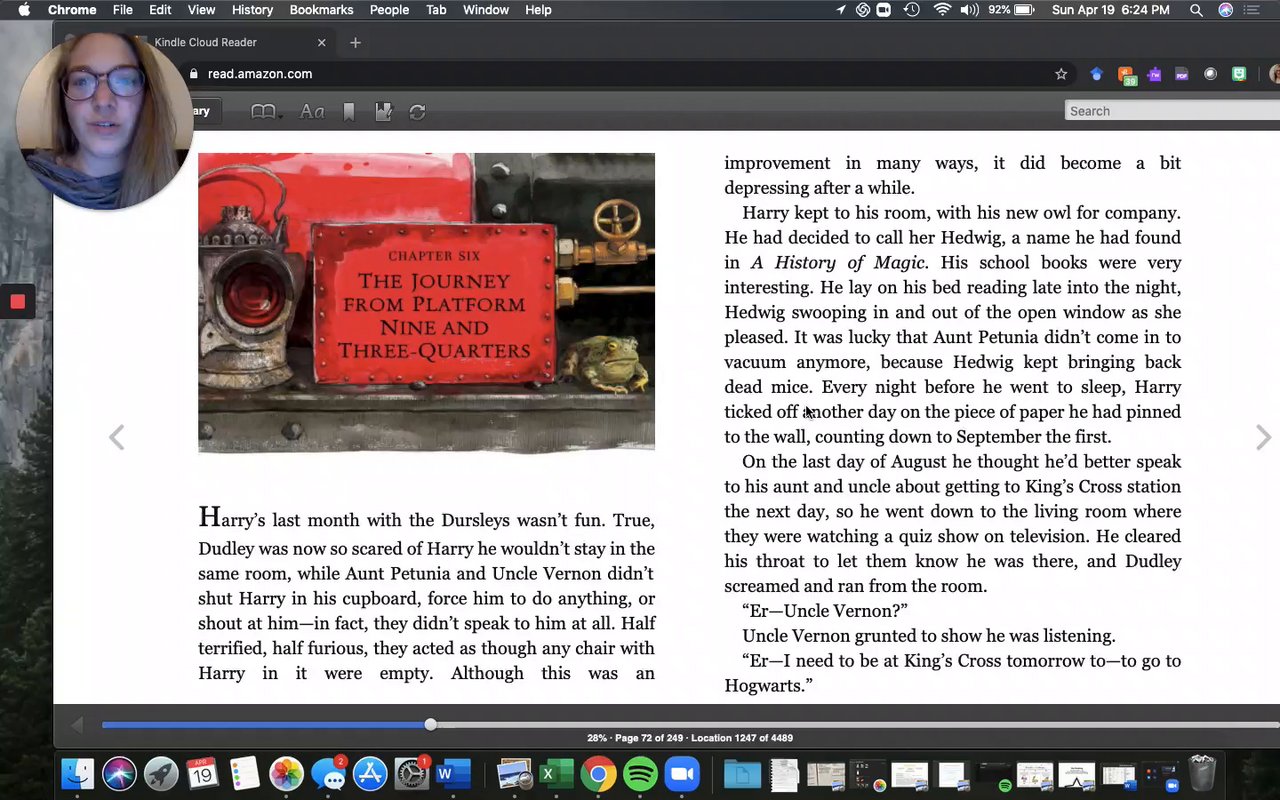Click the gray circle record extension
This screenshot has height=800, width=1280.
point(1210,74)
